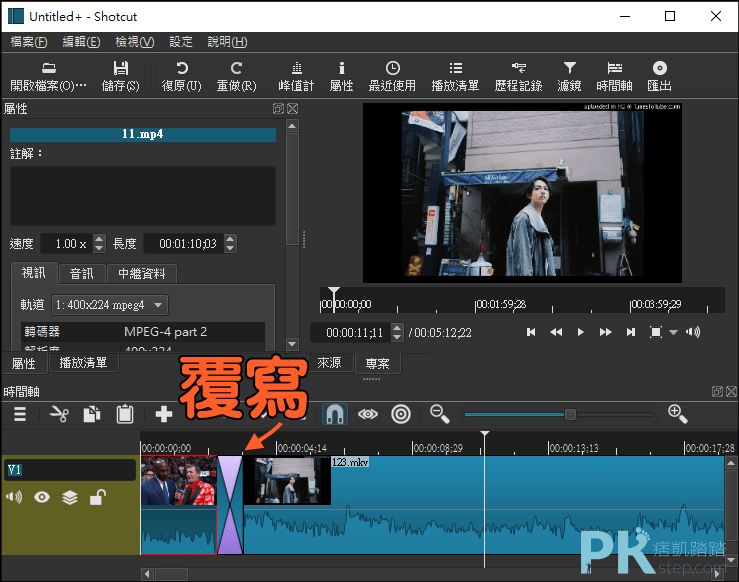Open the 檢視(V) menu
The height and width of the screenshot is (582, 739).
[x=135, y=42]
